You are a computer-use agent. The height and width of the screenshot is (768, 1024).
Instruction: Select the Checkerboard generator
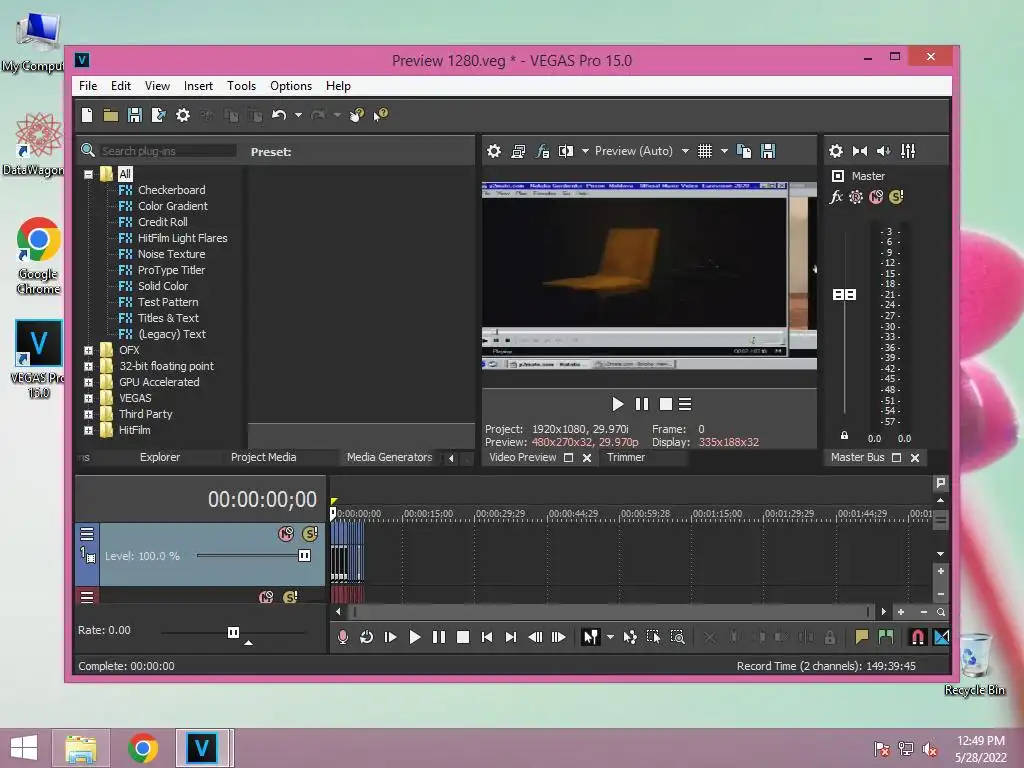coord(171,190)
